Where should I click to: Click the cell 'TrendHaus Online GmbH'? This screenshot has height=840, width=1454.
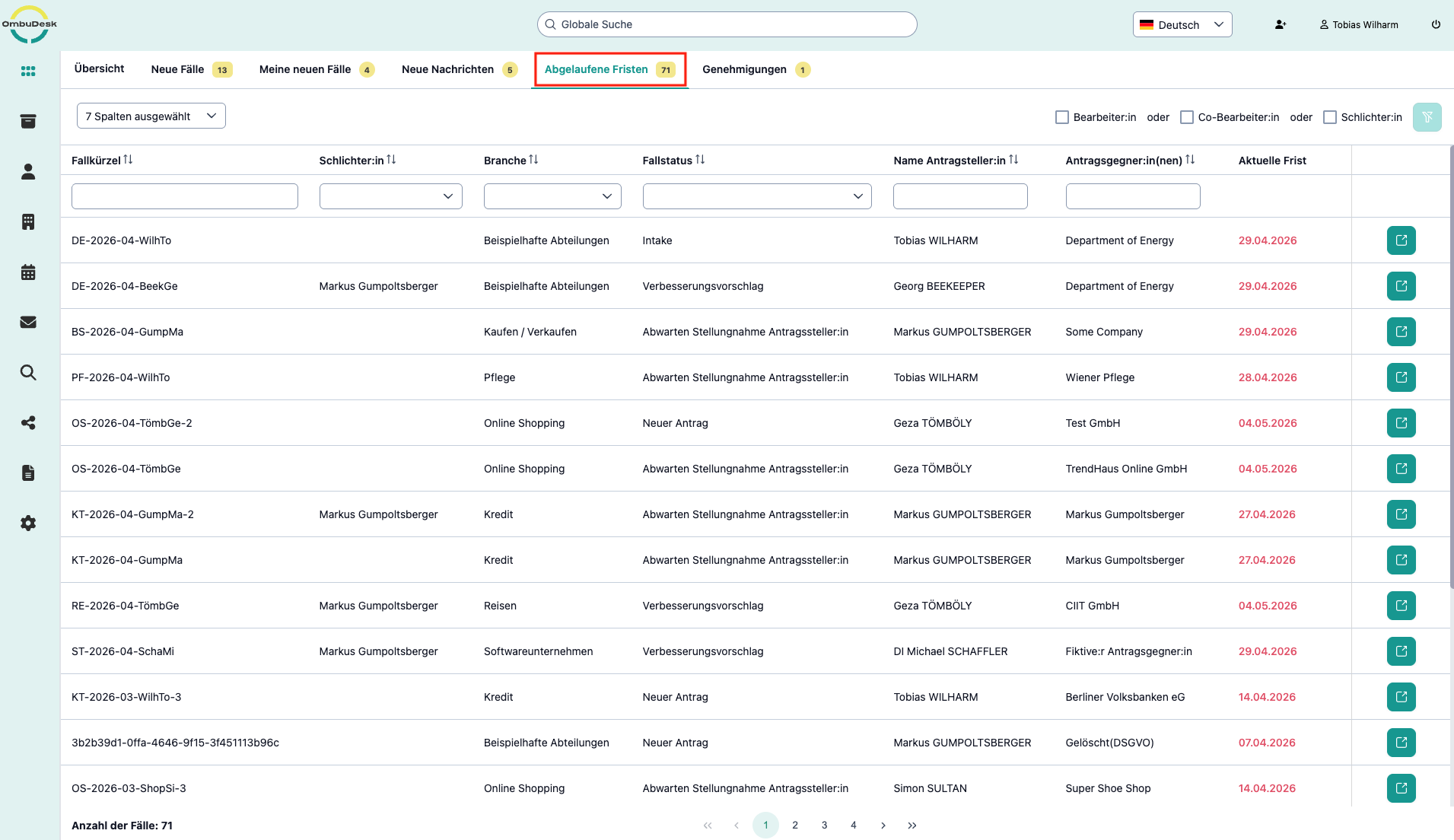tap(1126, 469)
